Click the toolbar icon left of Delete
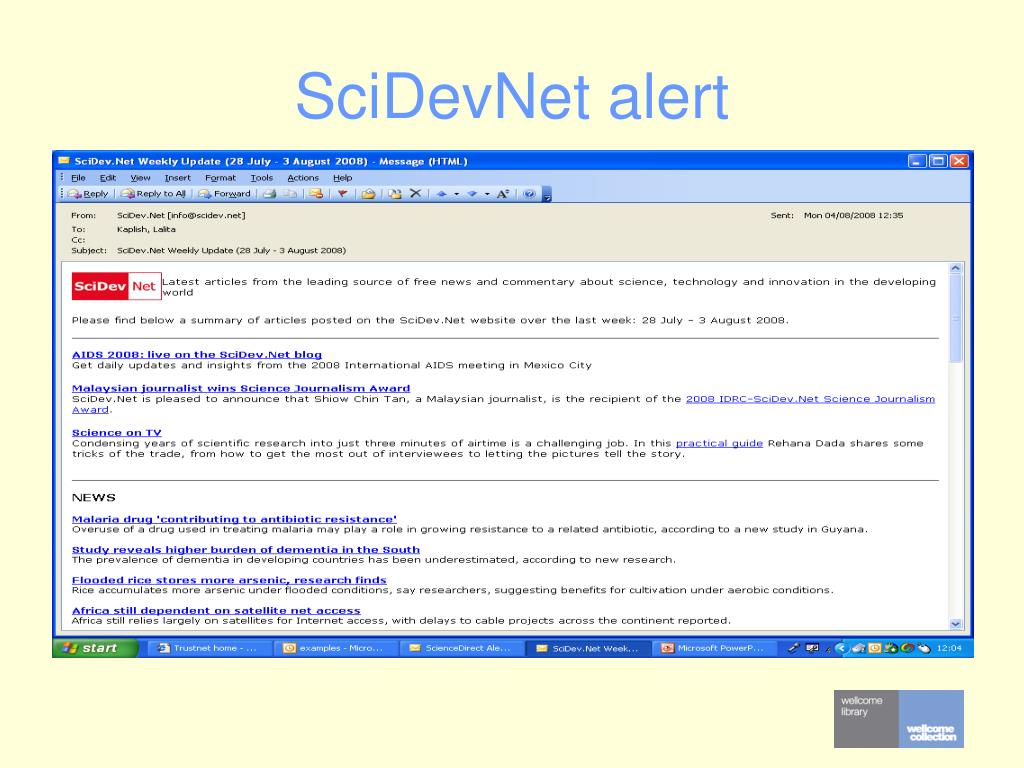 tap(394, 194)
